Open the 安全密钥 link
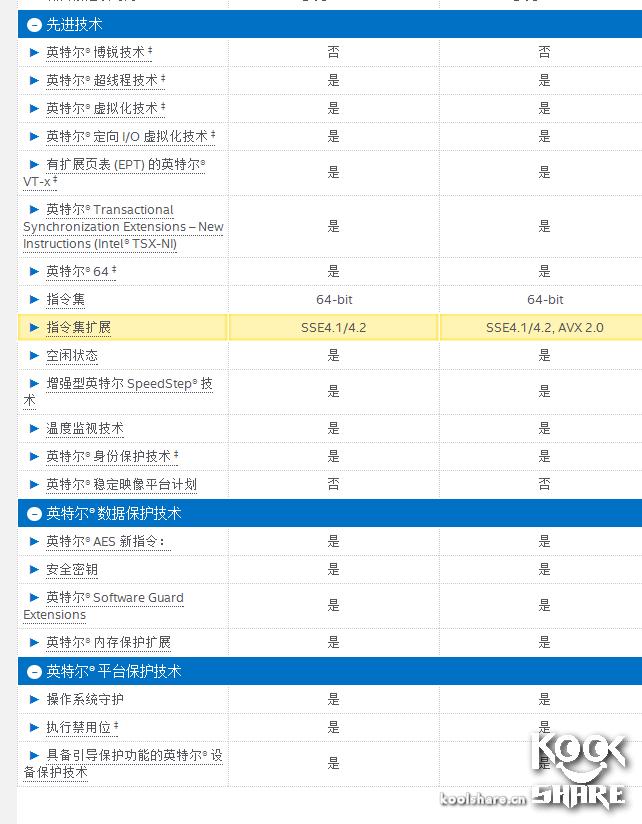Image resolution: width=642 pixels, height=824 pixels. click(x=71, y=570)
